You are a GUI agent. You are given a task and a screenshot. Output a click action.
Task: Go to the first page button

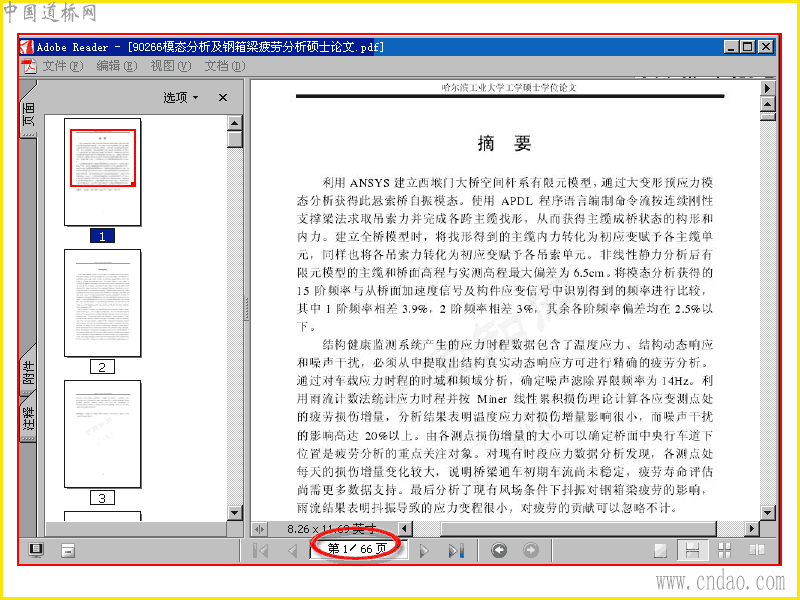pos(261,551)
